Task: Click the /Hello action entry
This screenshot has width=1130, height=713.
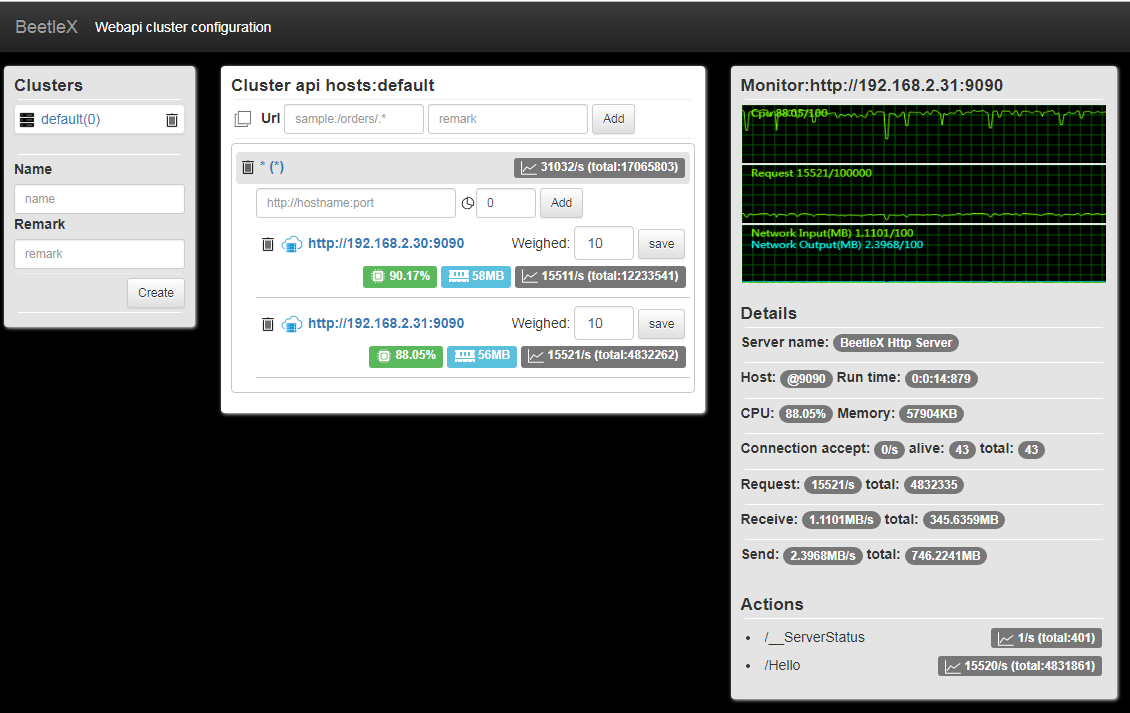Action: point(783,665)
